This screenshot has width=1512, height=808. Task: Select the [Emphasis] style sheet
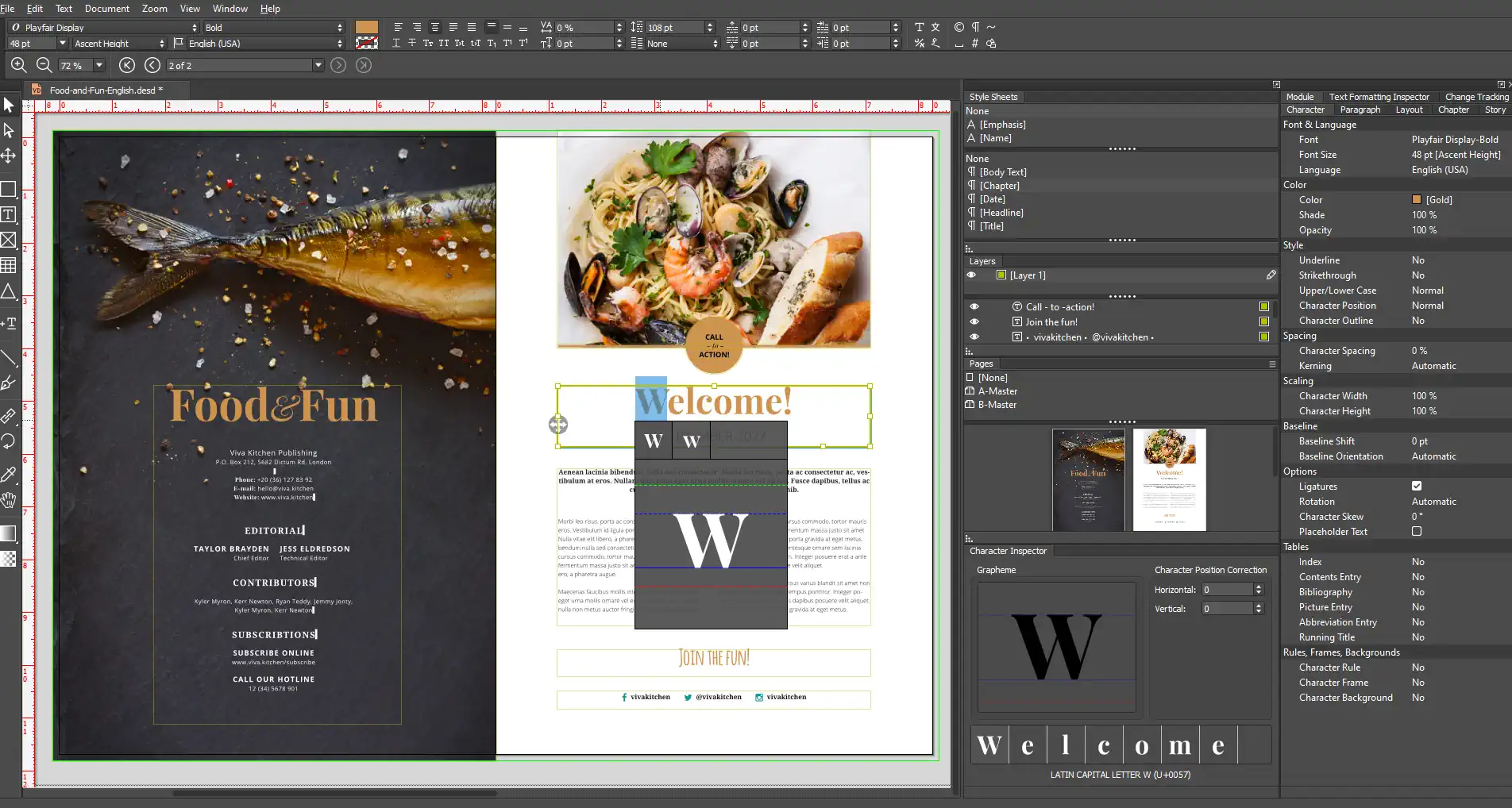1003,124
